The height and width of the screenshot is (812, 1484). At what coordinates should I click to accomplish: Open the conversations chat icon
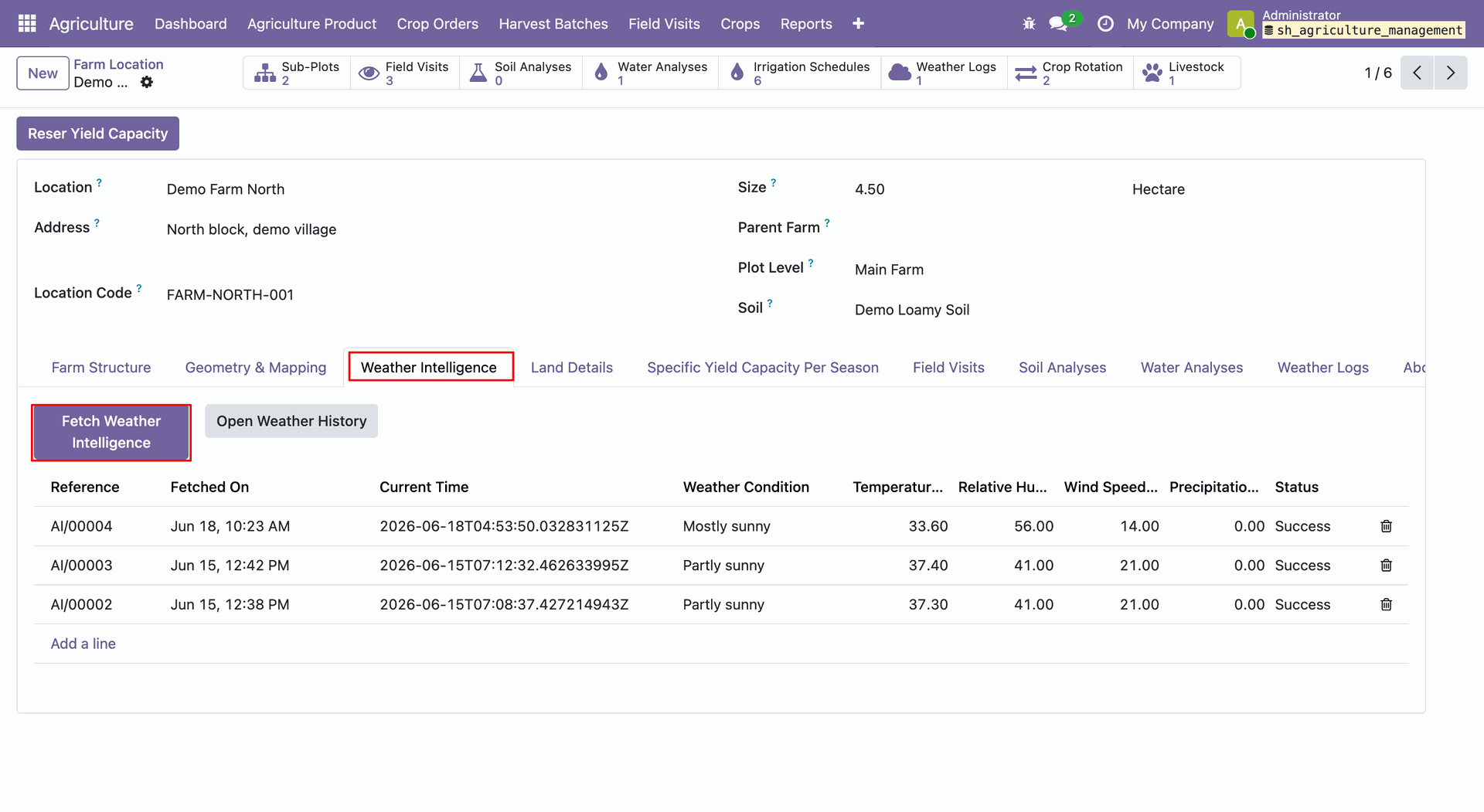pyautogui.click(x=1058, y=24)
